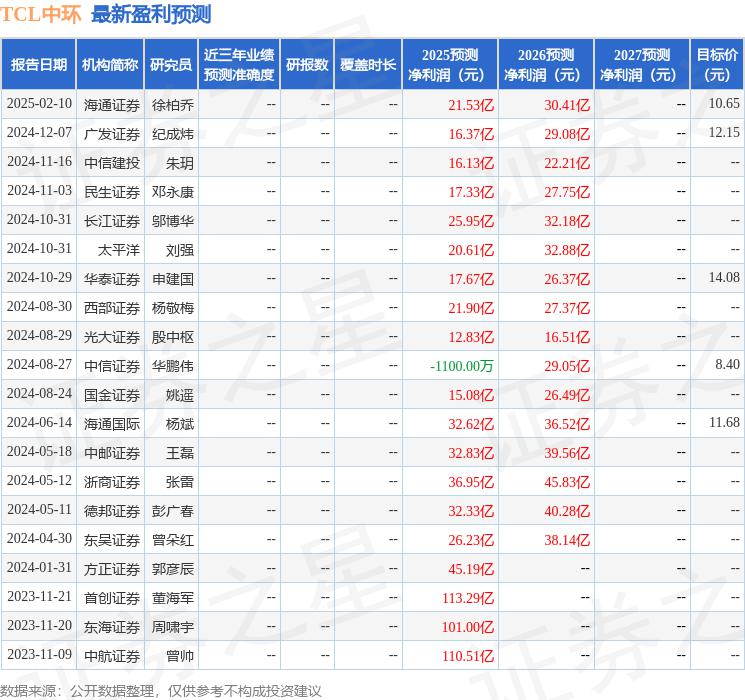745x700 pixels.
Task: Select the 广发证券 institution cell
Action: tap(112, 134)
